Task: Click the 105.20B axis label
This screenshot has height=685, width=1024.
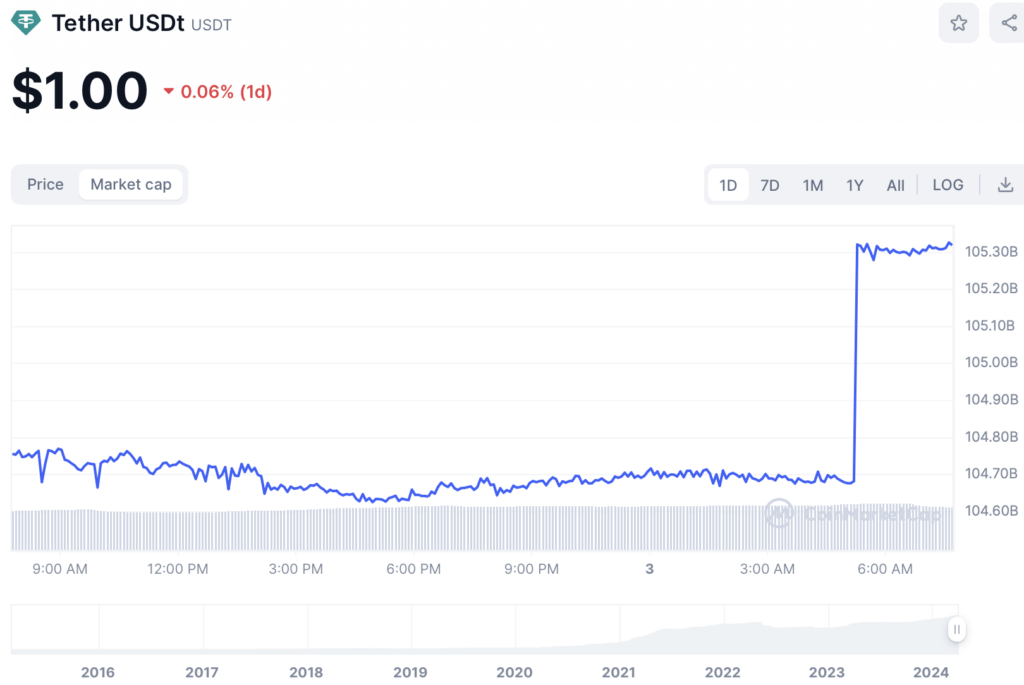Action: 991,288
